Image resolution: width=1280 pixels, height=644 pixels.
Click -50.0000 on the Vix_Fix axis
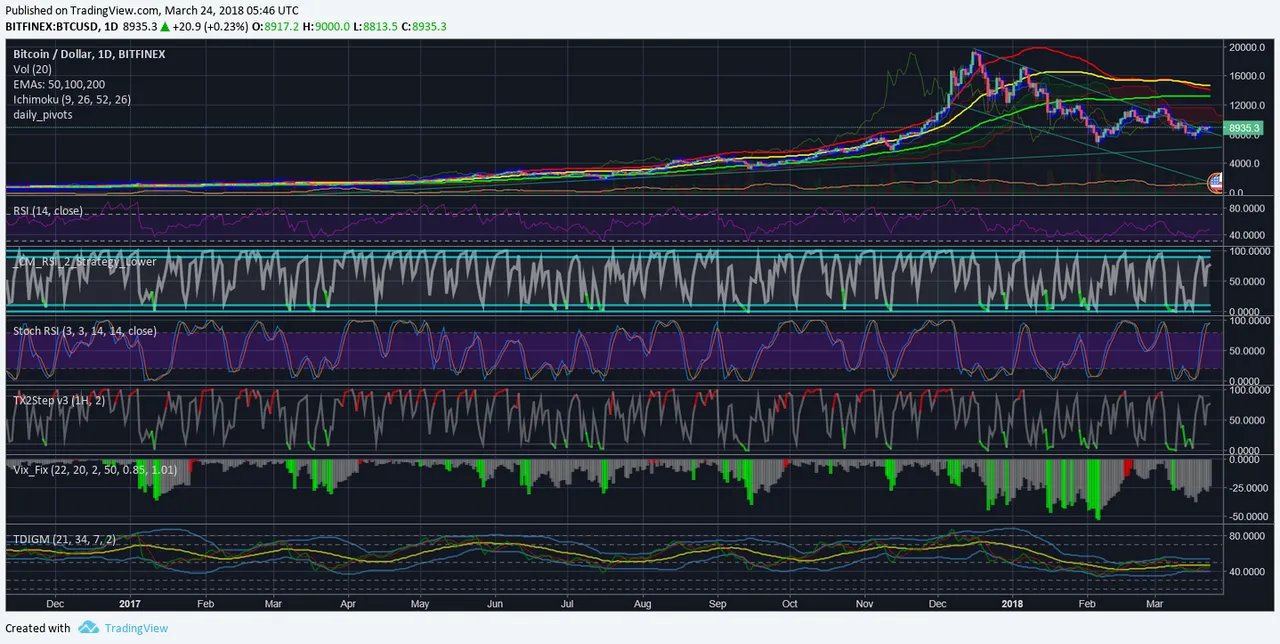click(1251, 516)
